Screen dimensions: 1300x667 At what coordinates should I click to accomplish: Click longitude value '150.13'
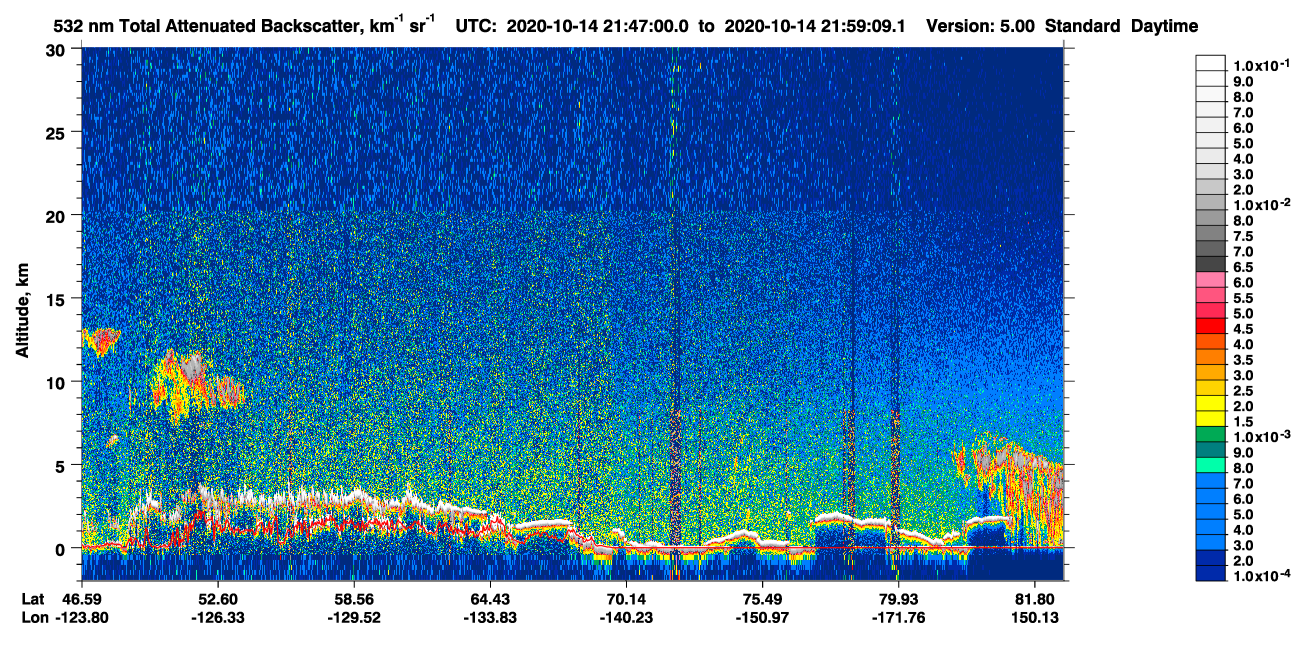click(x=1035, y=618)
